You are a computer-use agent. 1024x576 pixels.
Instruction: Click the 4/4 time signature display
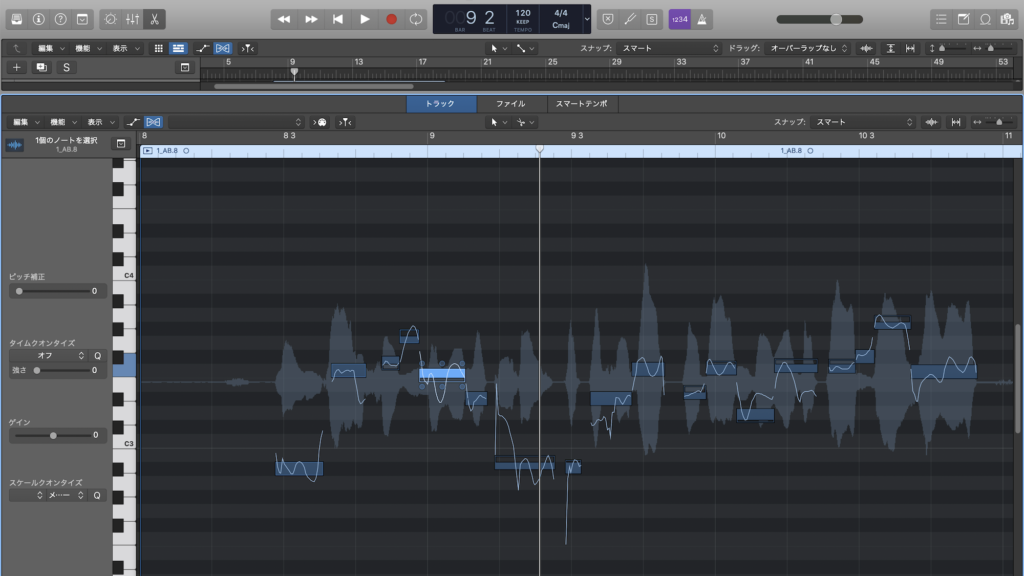[x=561, y=12]
